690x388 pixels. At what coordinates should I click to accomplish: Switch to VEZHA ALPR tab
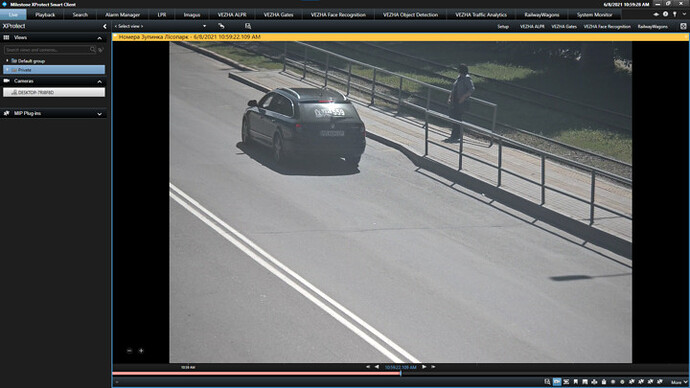click(232, 15)
